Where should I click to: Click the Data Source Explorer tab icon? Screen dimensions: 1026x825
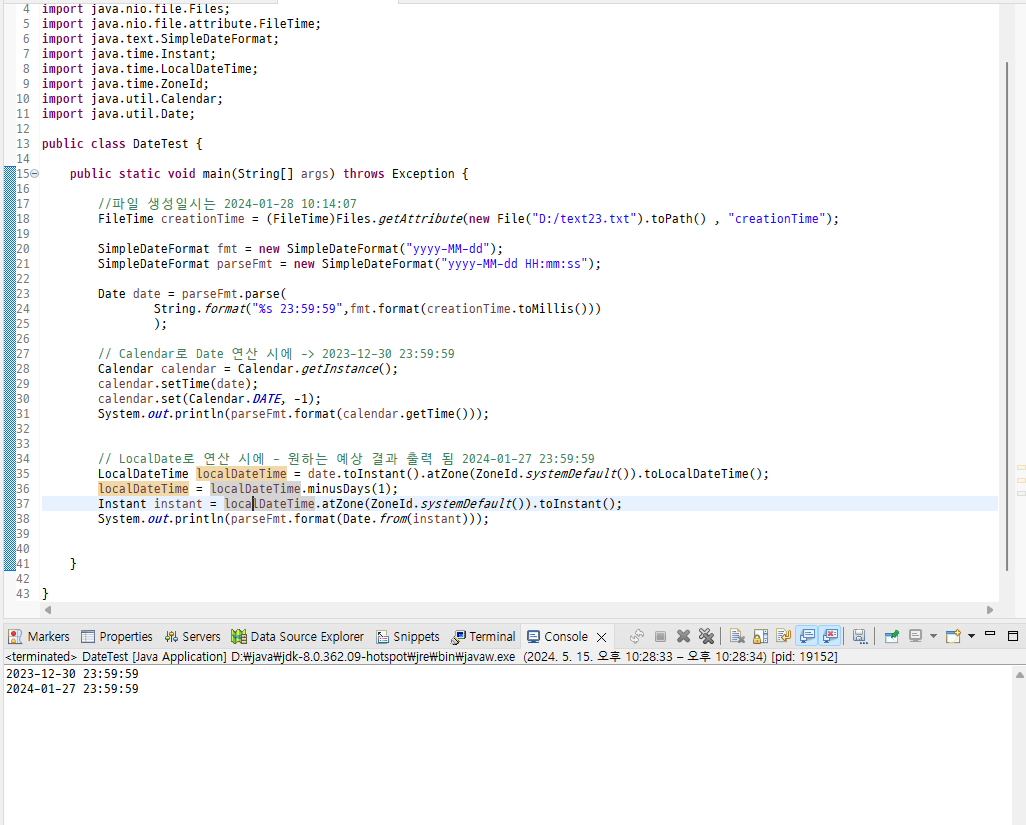coord(239,637)
